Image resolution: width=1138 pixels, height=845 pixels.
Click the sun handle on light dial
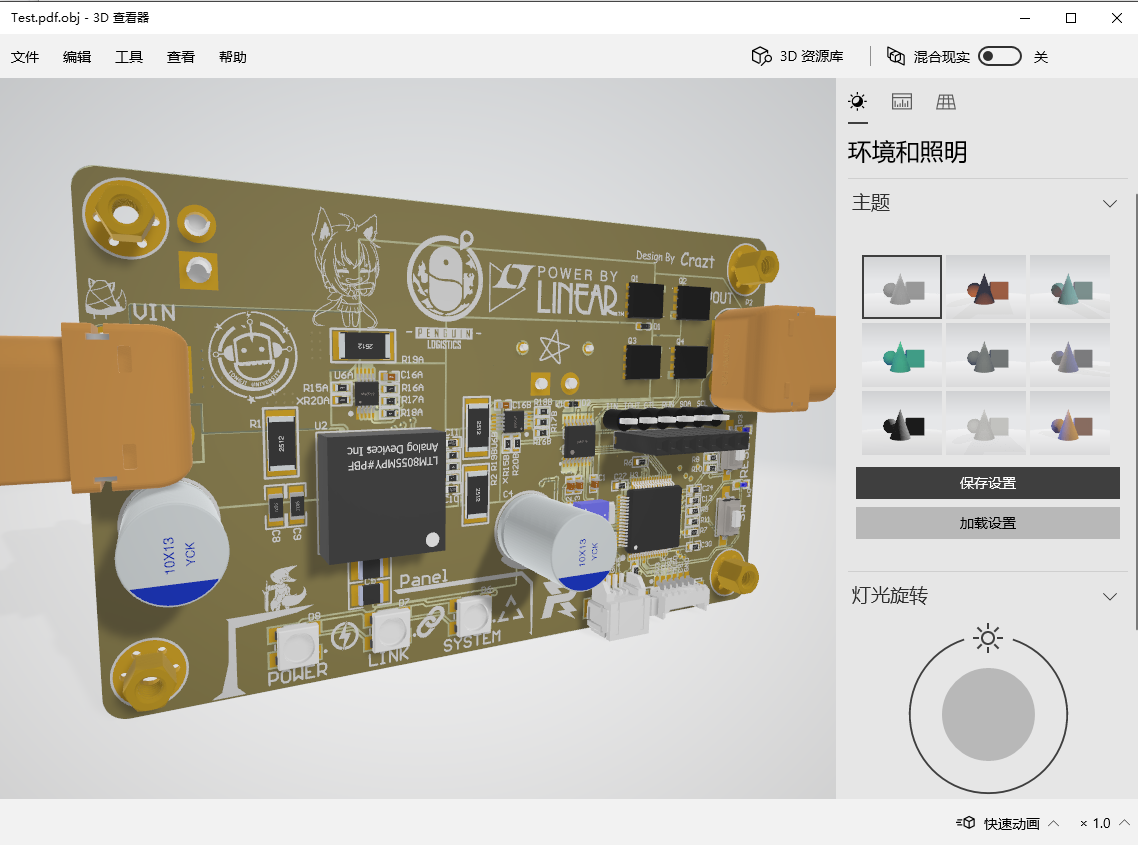click(x=988, y=639)
